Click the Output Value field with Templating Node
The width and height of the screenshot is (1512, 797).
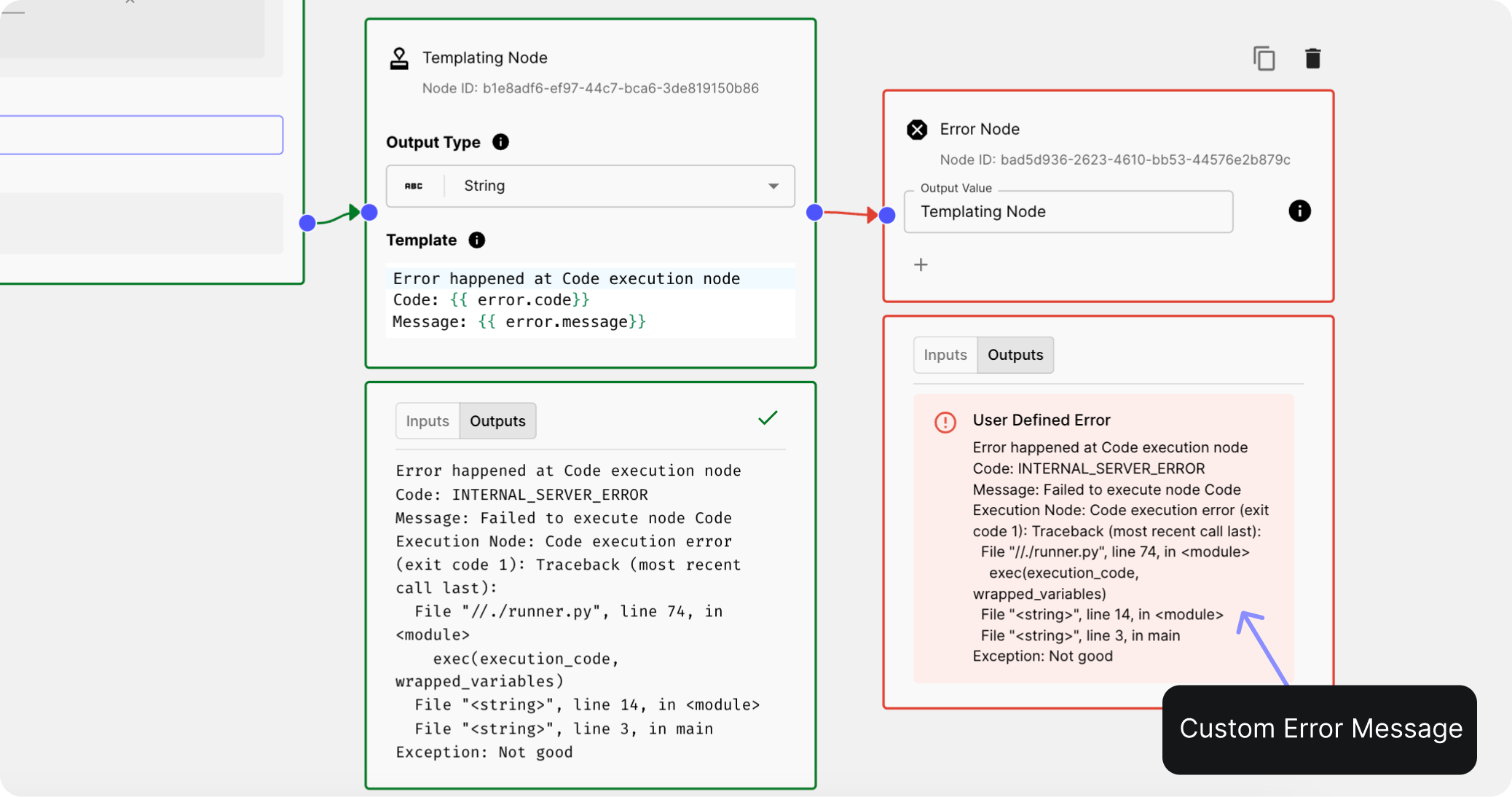(1068, 212)
